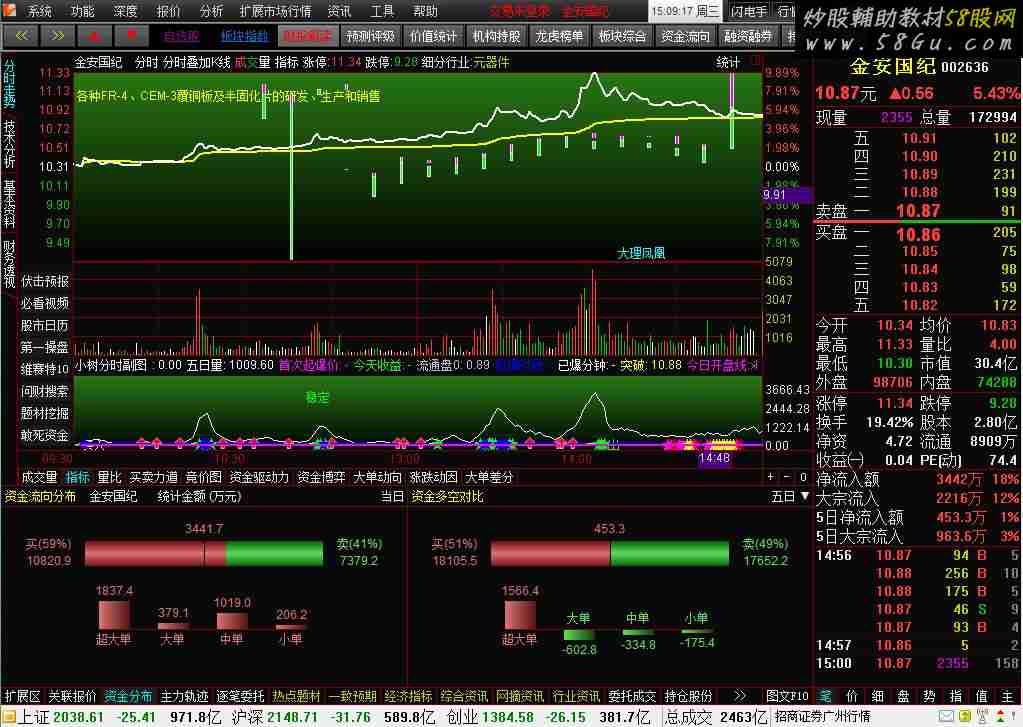1023x727 pixels.
Task: Open the 逐笔委托 bottom tab
Action: pos(240,696)
